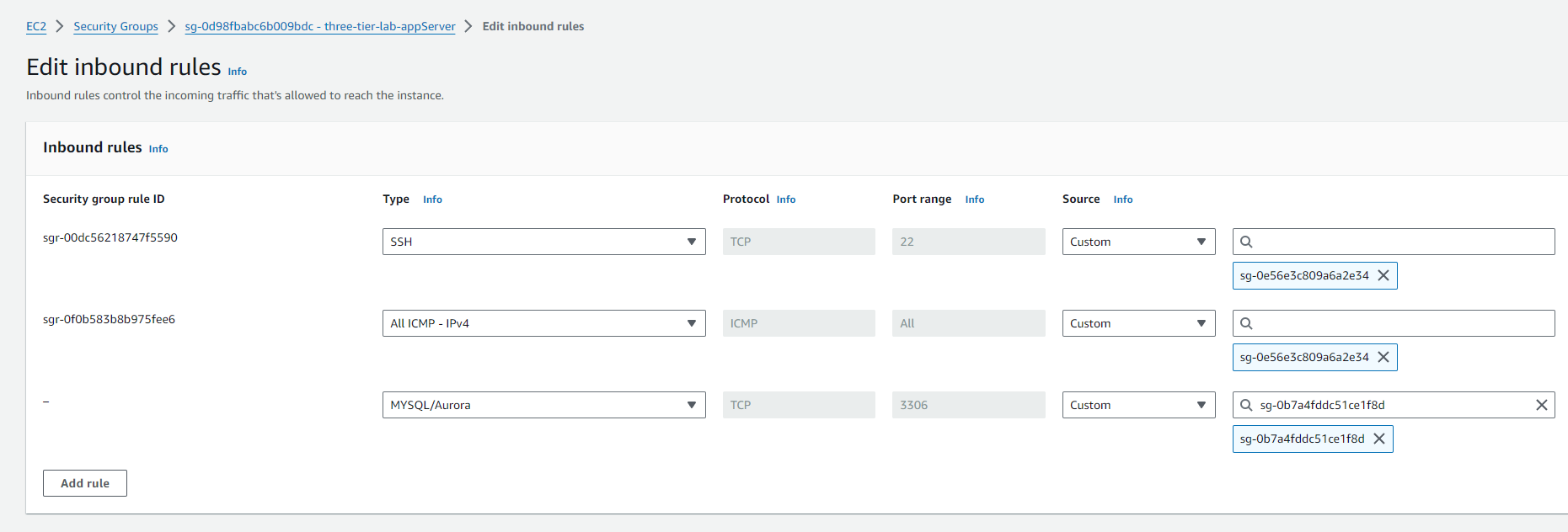This screenshot has height=532, width=1568.
Task: Click search icon in MYSQL/Aurora source field
Action: click(x=1246, y=405)
